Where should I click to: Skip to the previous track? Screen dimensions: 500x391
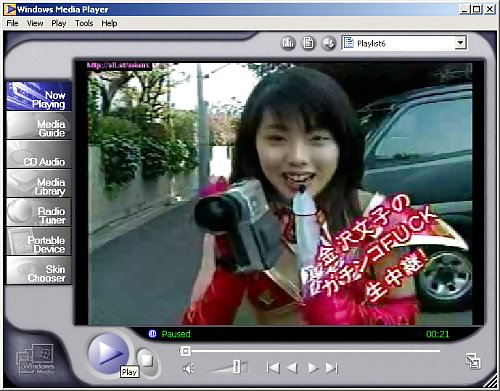[273, 368]
